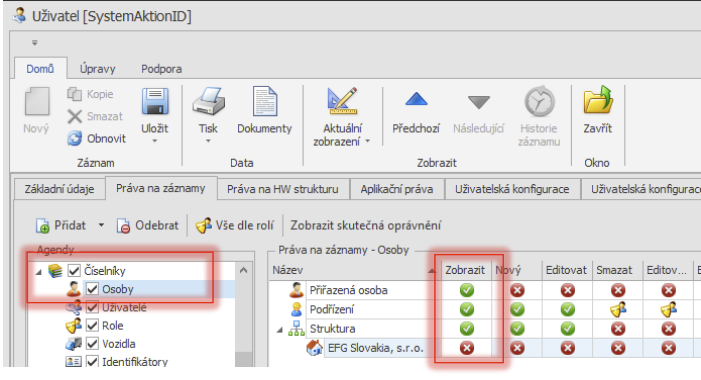Copy record with Kopie

90,94
